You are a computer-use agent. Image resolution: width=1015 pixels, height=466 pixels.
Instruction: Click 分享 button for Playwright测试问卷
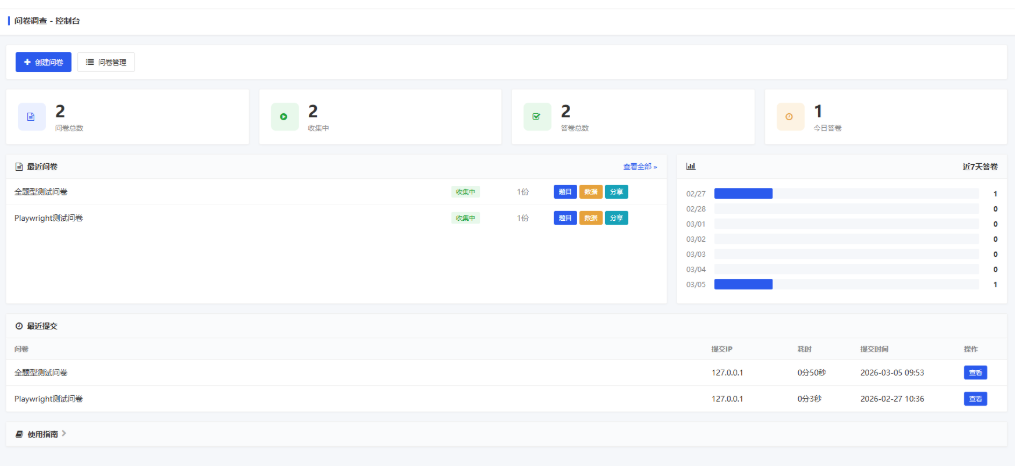click(616, 218)
